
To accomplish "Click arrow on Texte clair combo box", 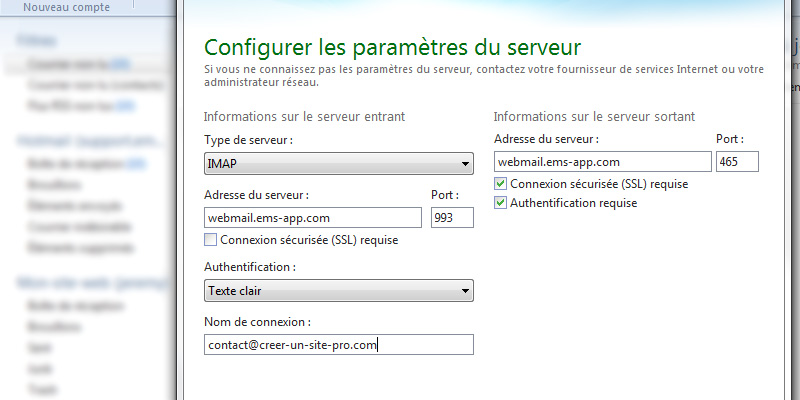I will pos(465,291).
